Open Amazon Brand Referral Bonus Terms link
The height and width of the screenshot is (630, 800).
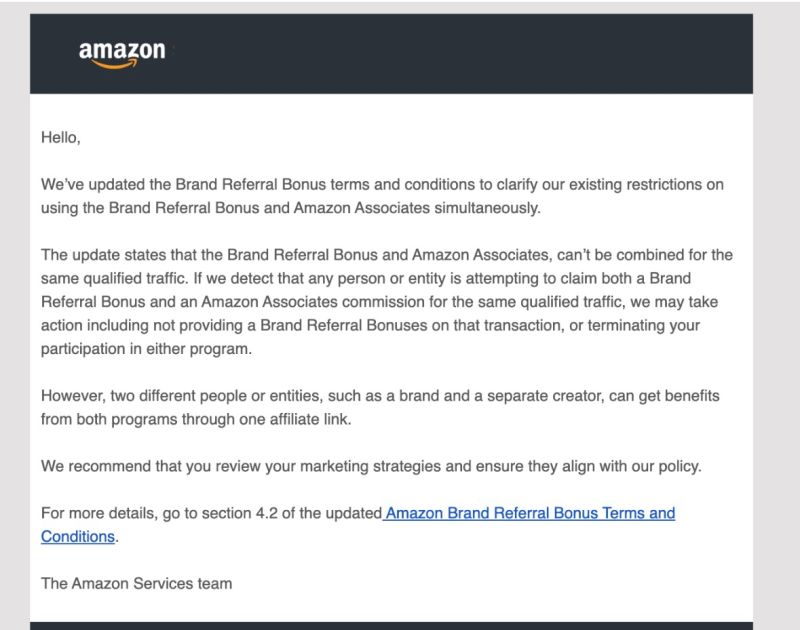530,513
